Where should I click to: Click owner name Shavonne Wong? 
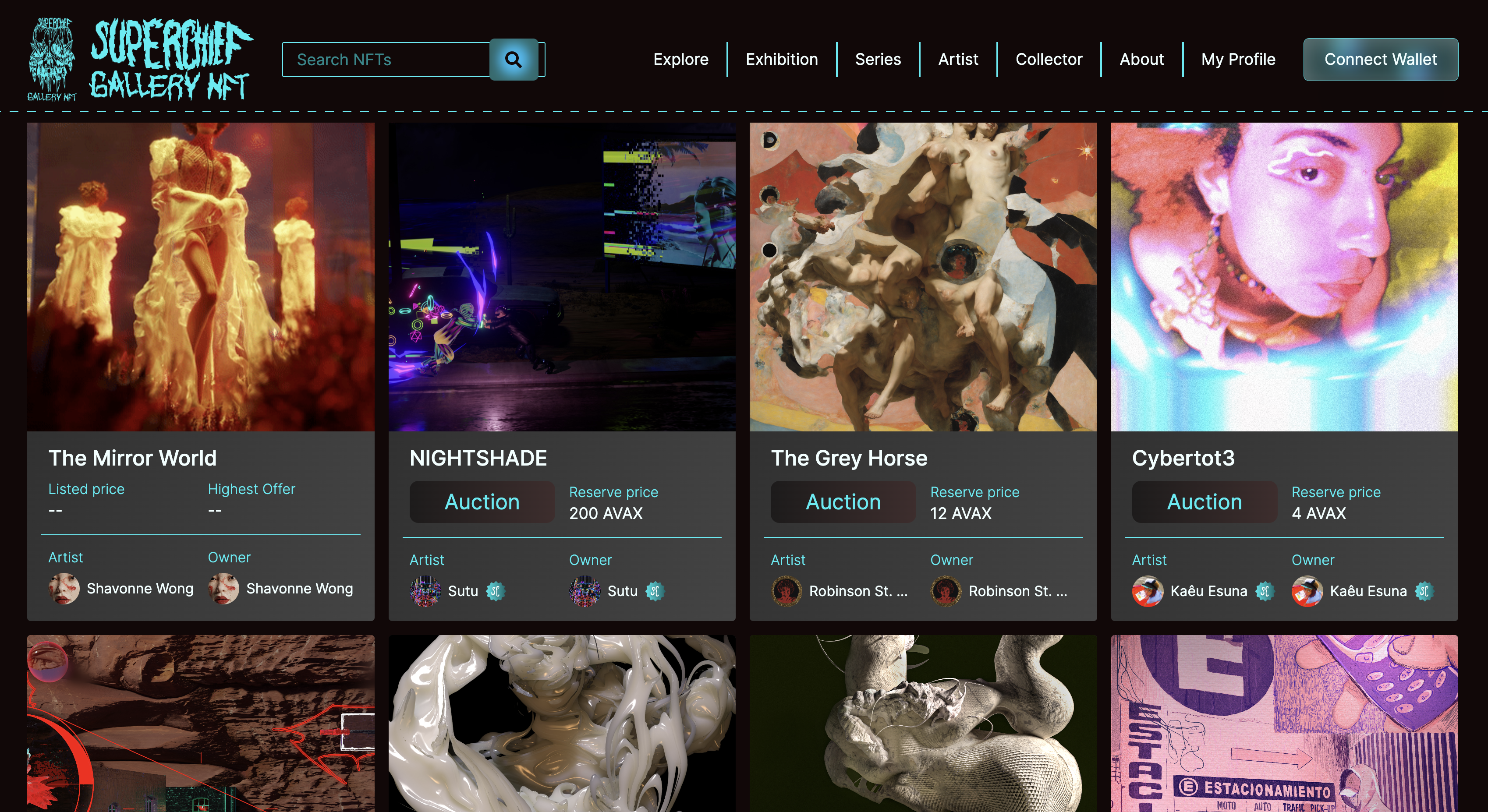(299, 589)
